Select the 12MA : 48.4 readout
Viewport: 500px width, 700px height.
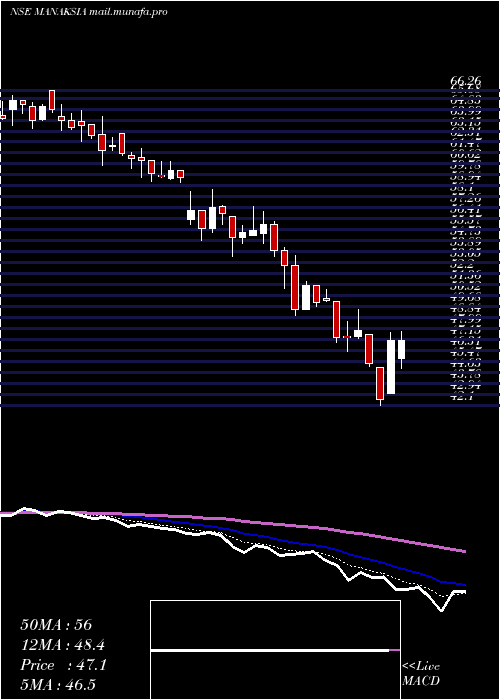pos(63,645)
